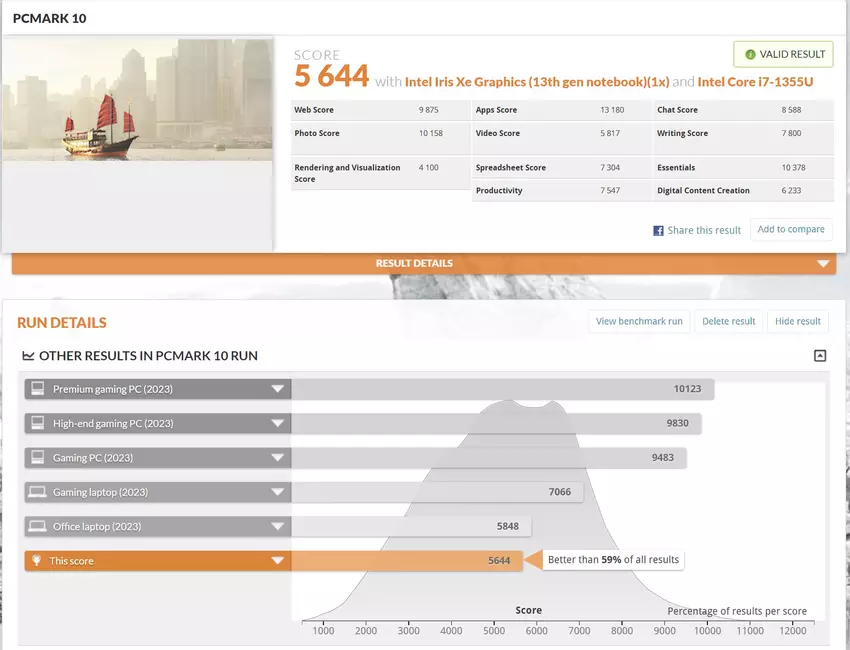Open the Premium gaming PC dropdown arrow
850x650 pixels.
coord(277,389)
